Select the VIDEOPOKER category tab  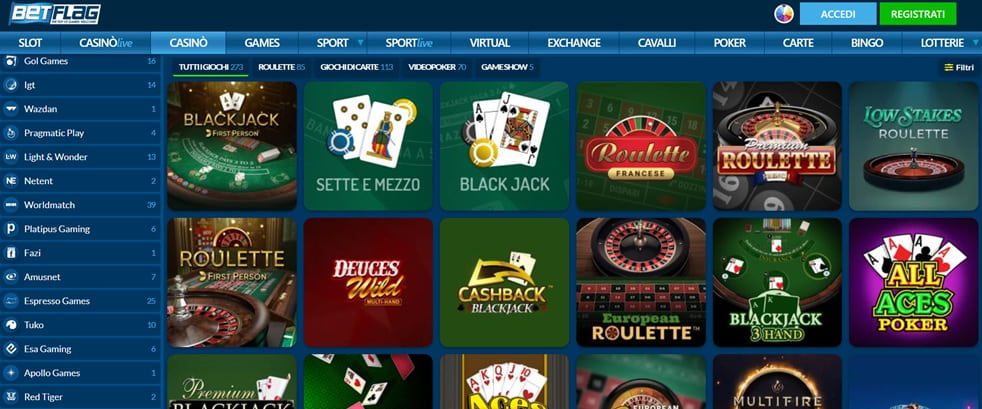(437, 67)
